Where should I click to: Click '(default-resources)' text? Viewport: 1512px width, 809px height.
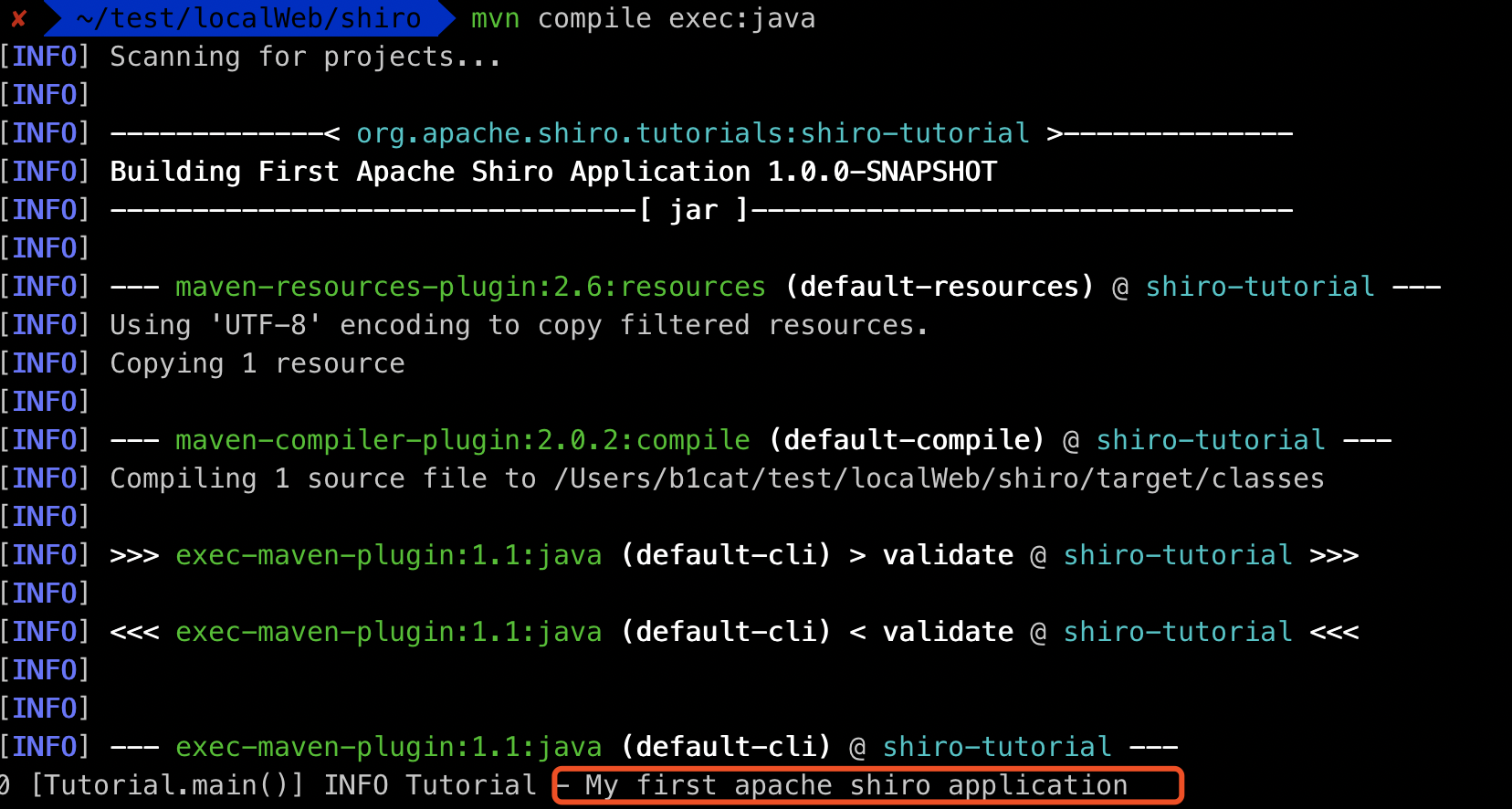(940, 287)
